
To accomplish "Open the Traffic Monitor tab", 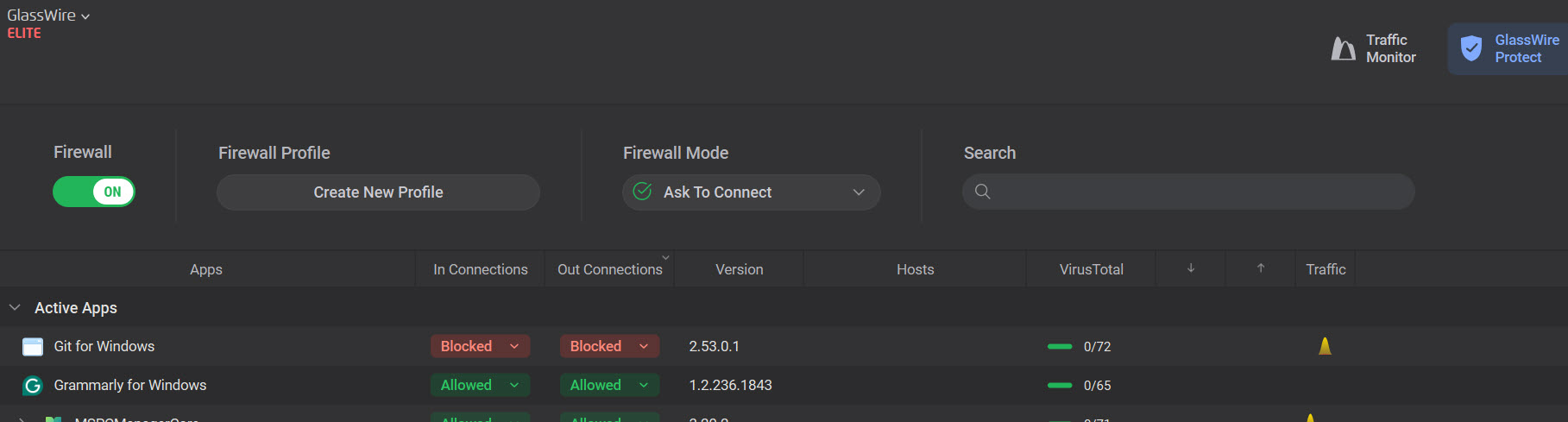I will [x=1374, y=49].
